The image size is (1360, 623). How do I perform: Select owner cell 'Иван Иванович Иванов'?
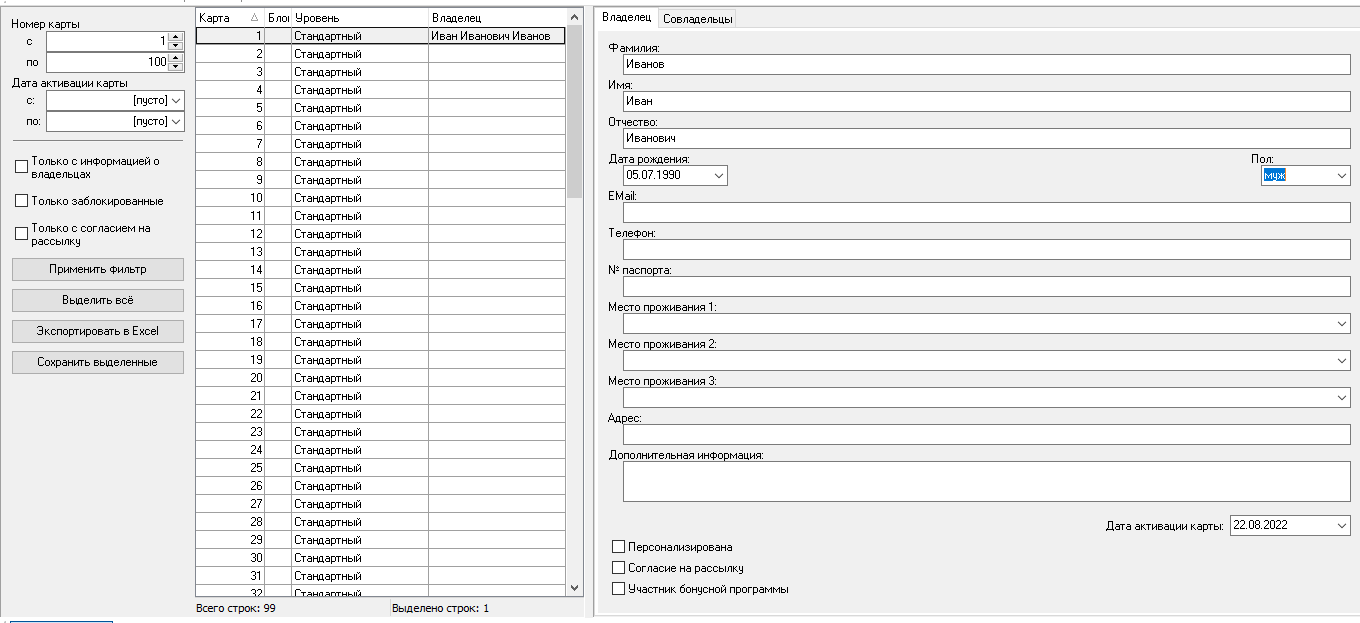[497, 36]
